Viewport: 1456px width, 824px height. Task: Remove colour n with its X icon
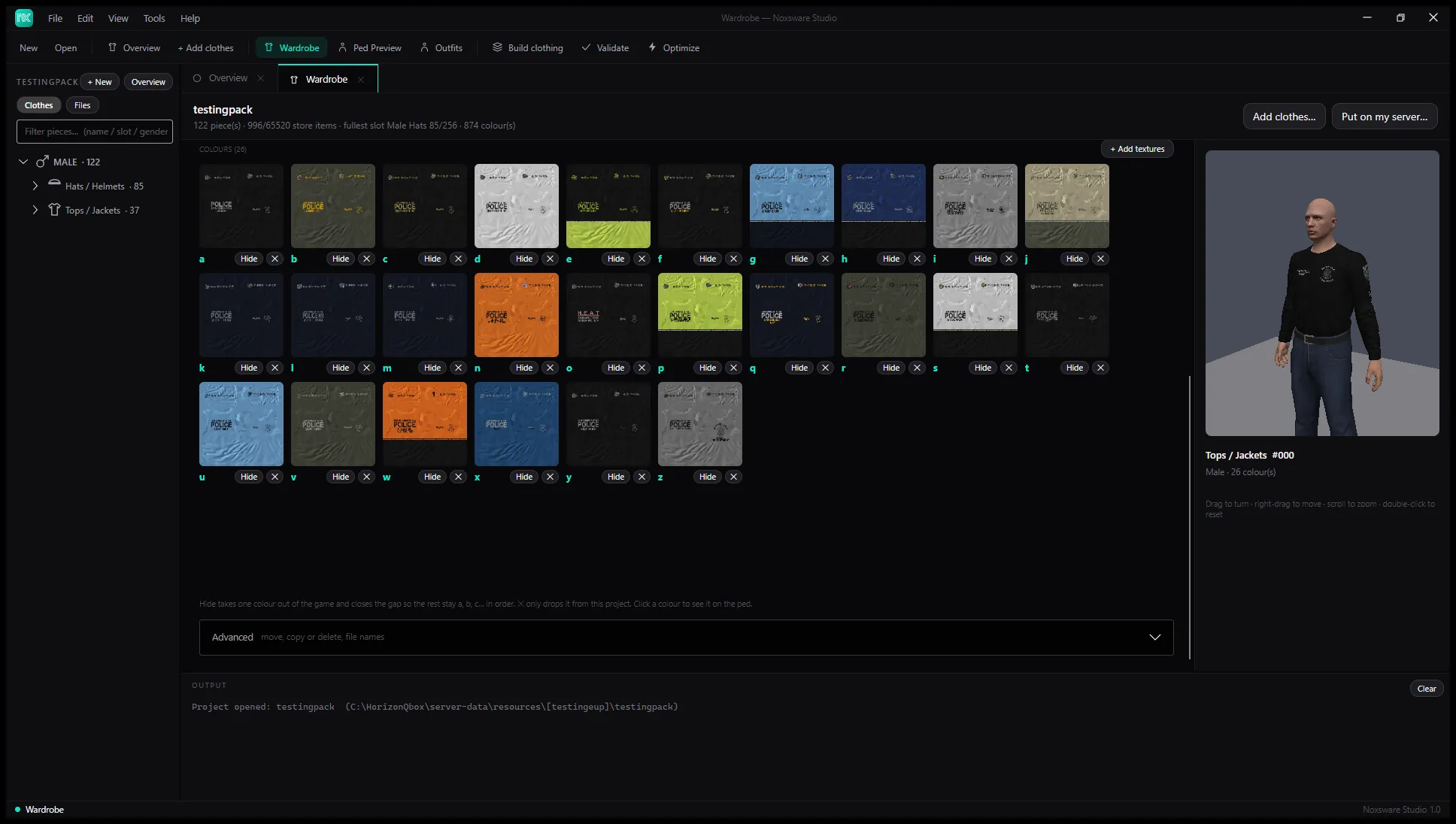(550, 368)
